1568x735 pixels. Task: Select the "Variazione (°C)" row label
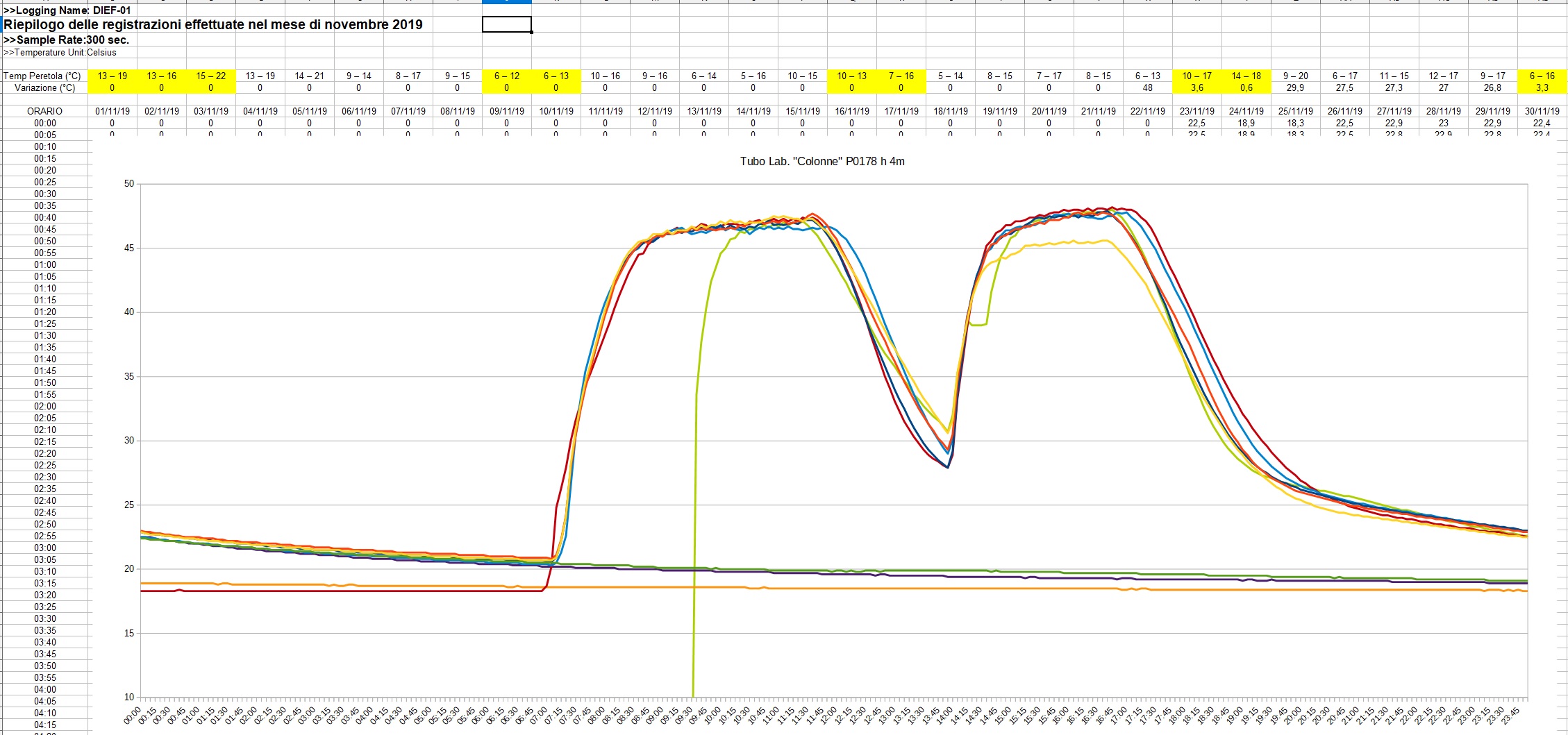(45, 88)
